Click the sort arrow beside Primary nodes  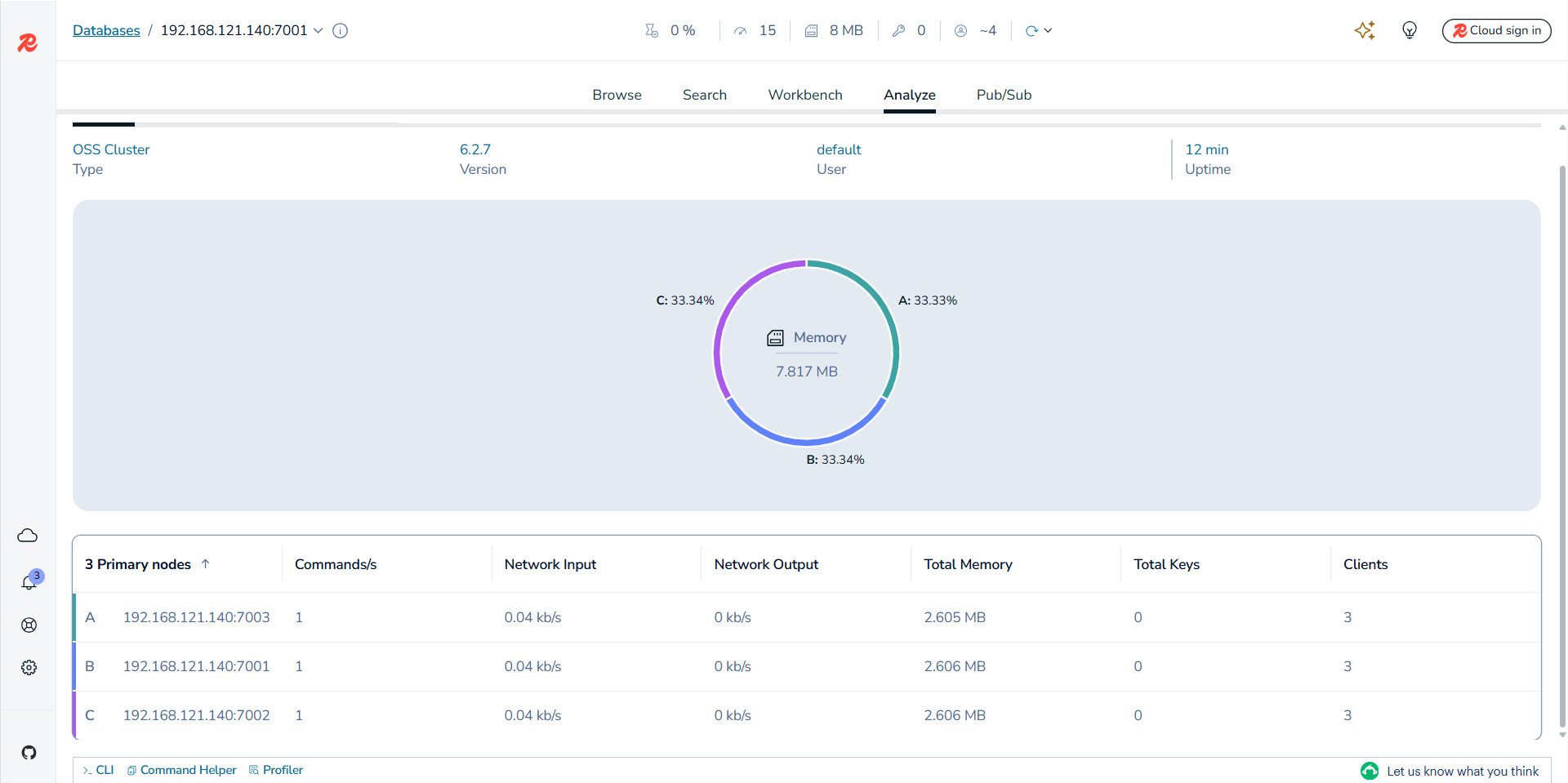[206, 563]
